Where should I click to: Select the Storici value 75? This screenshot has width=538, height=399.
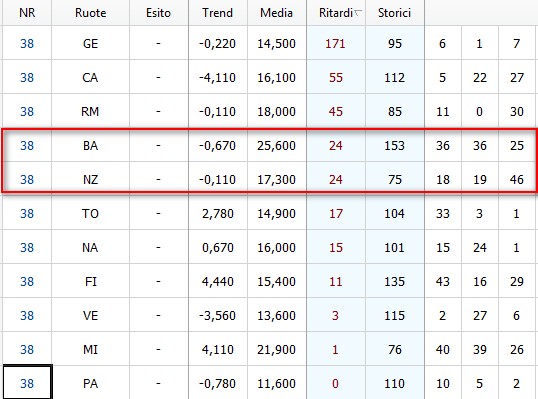tap(395, 179)
